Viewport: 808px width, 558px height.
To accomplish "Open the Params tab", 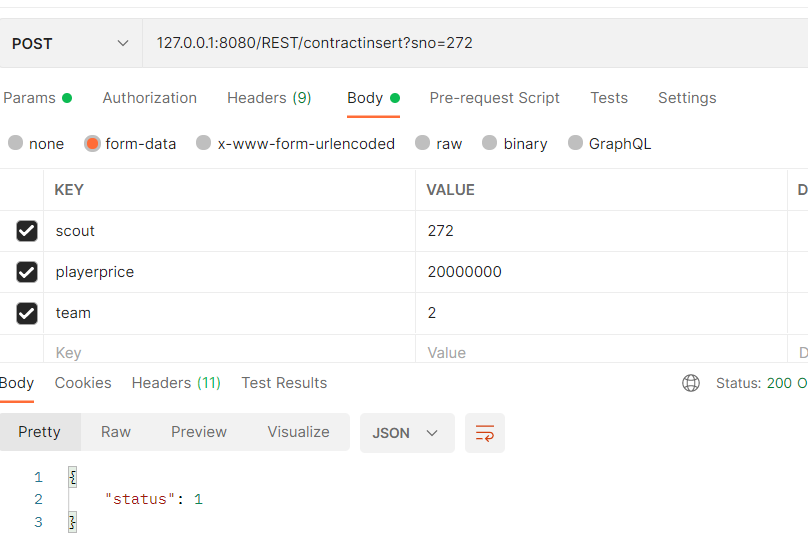I will [x=37, y=98].
